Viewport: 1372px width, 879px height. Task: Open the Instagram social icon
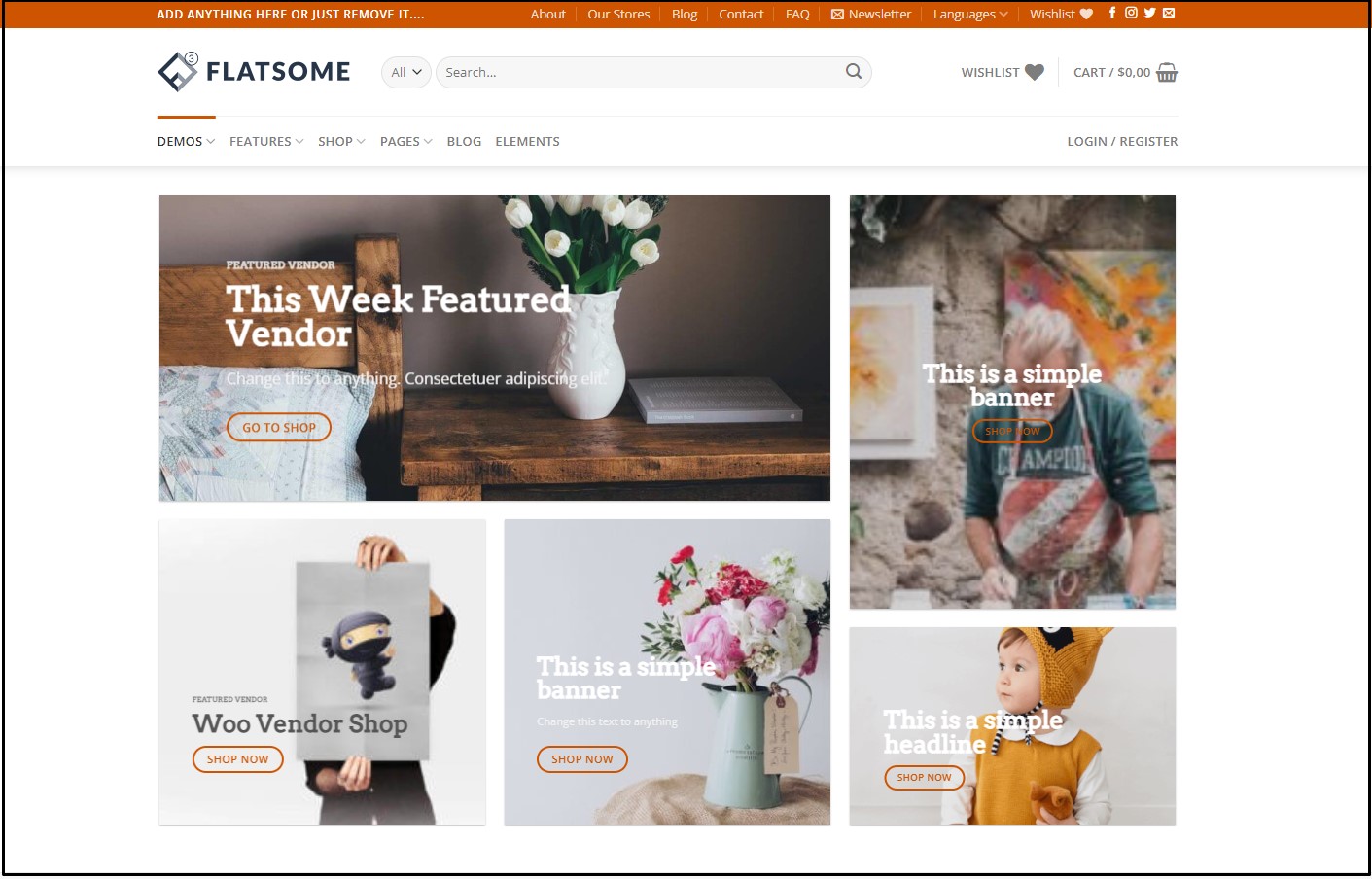click(x=1131, y=13)
